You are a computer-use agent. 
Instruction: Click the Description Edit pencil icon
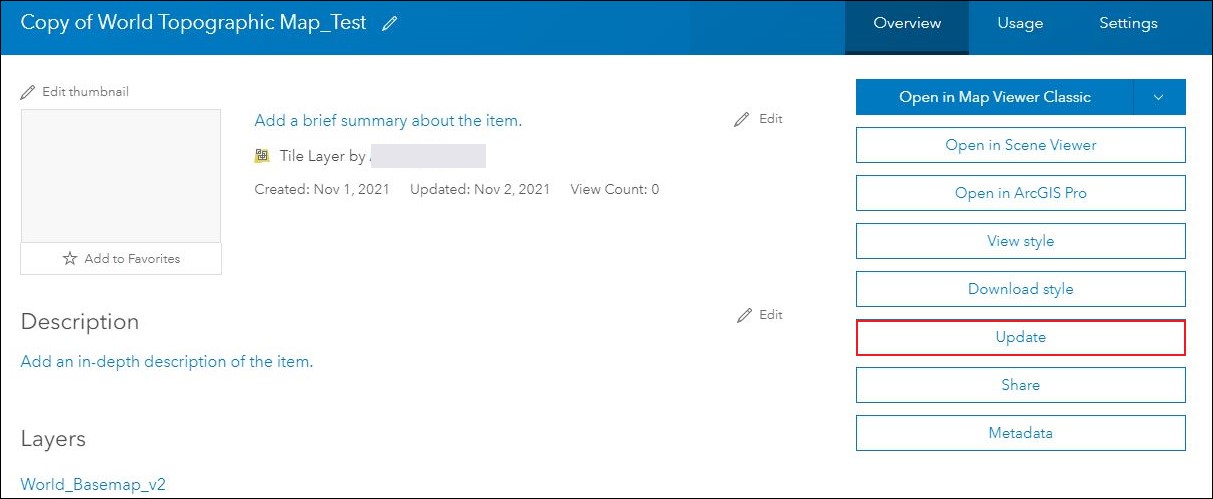(743, 315)
